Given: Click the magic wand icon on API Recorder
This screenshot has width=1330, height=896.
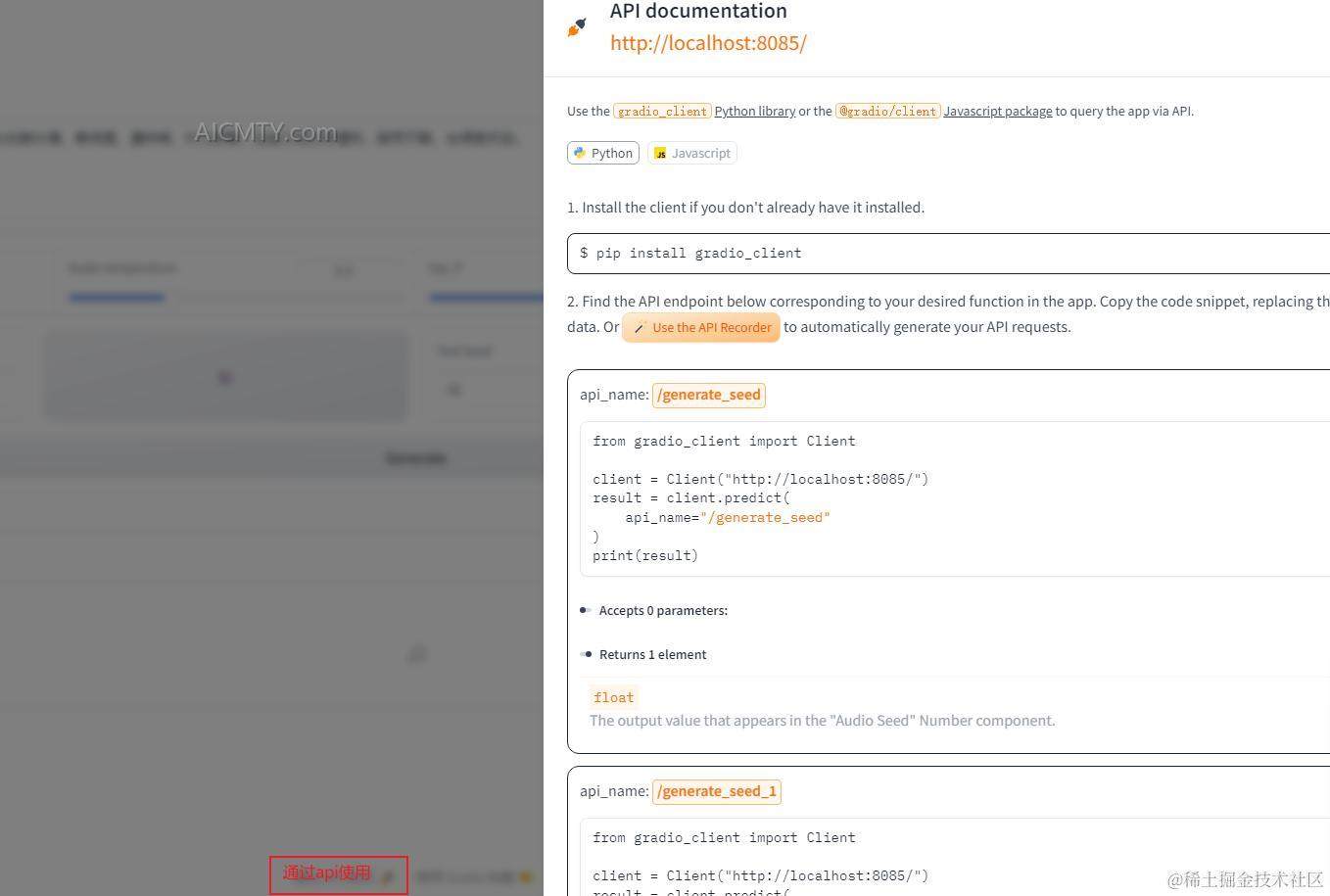Looking at the screenshot, I should (639, 328).
